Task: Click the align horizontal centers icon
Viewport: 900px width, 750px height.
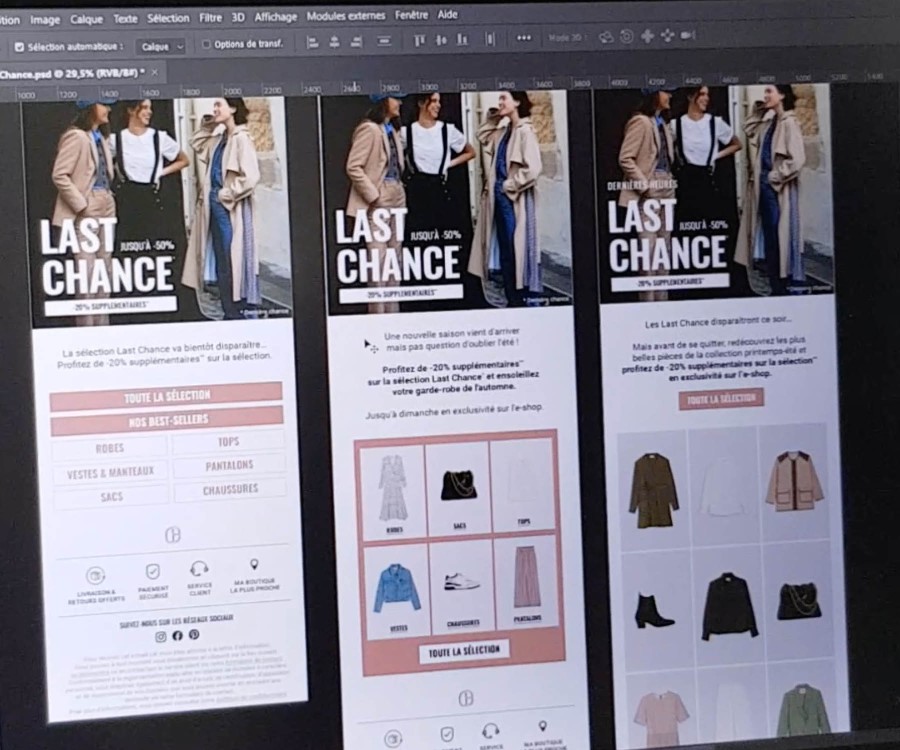Action: click(334, 42)
